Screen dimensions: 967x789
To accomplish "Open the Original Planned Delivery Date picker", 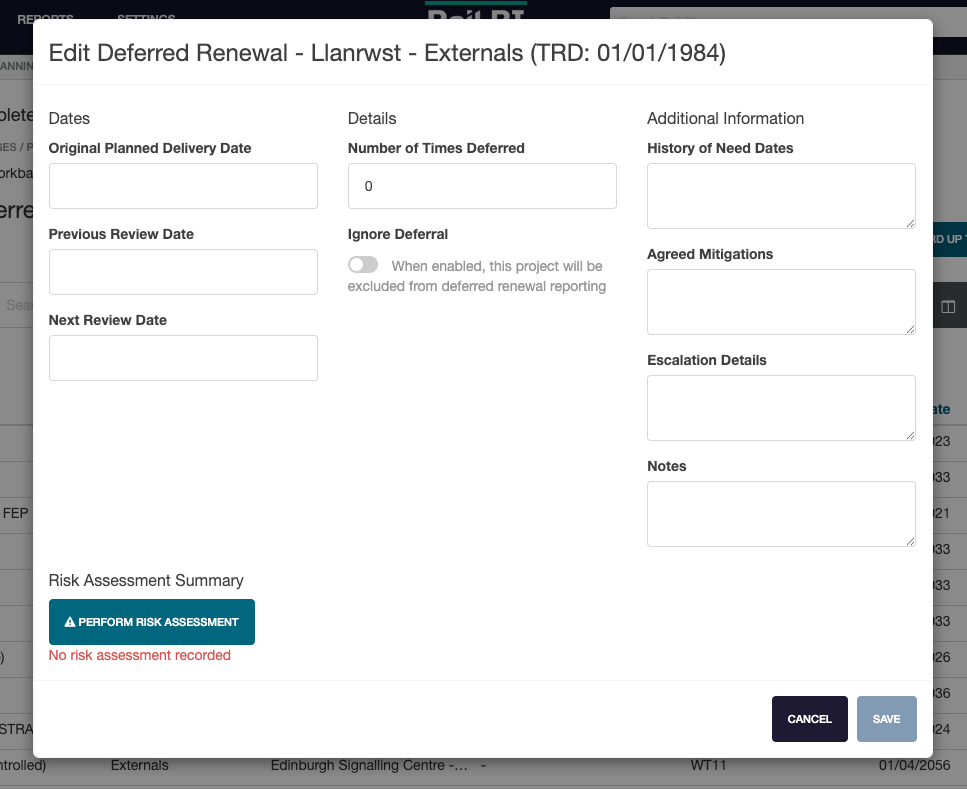I will 183,186.
